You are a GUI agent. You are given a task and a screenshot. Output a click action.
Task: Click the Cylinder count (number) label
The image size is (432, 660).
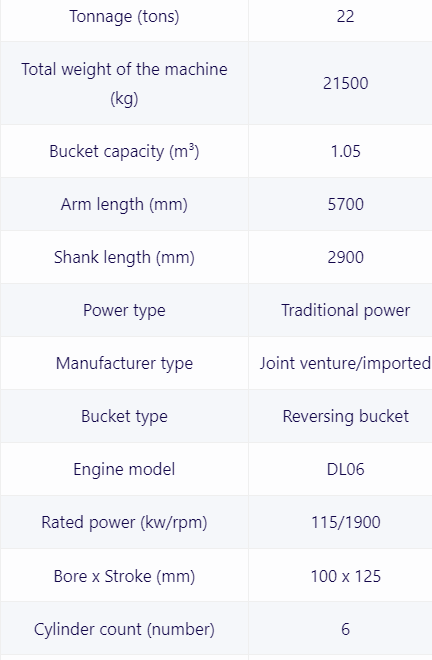(124, 630)
